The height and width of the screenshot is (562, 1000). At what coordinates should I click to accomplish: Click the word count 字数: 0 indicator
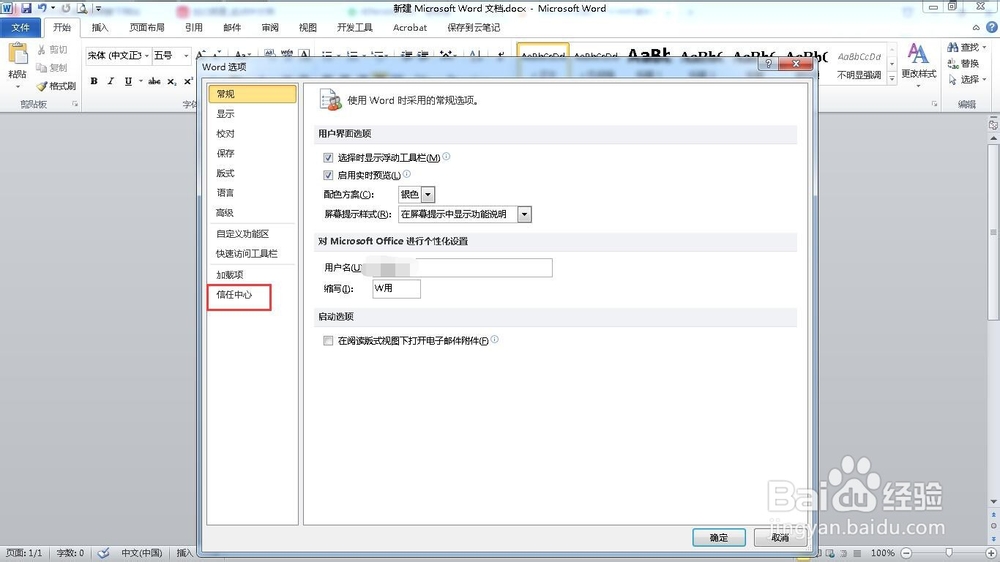[70, 553]
